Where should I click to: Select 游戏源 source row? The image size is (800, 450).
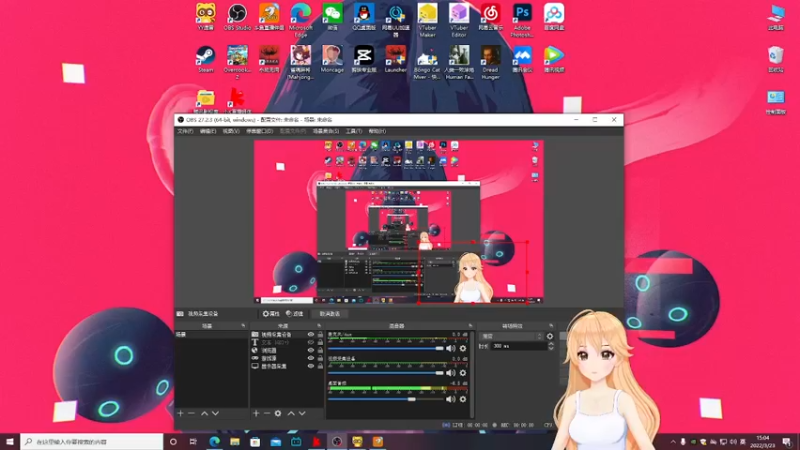point(269,358)
